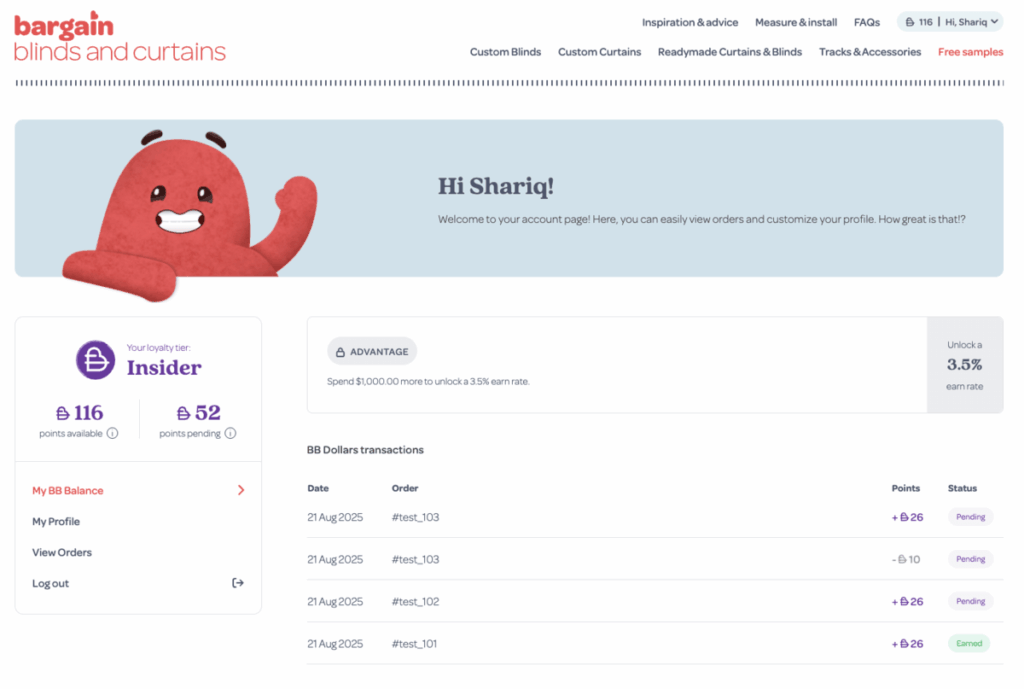Click info icon beside points pending
Screen dimensions: 1024x689
230,434
